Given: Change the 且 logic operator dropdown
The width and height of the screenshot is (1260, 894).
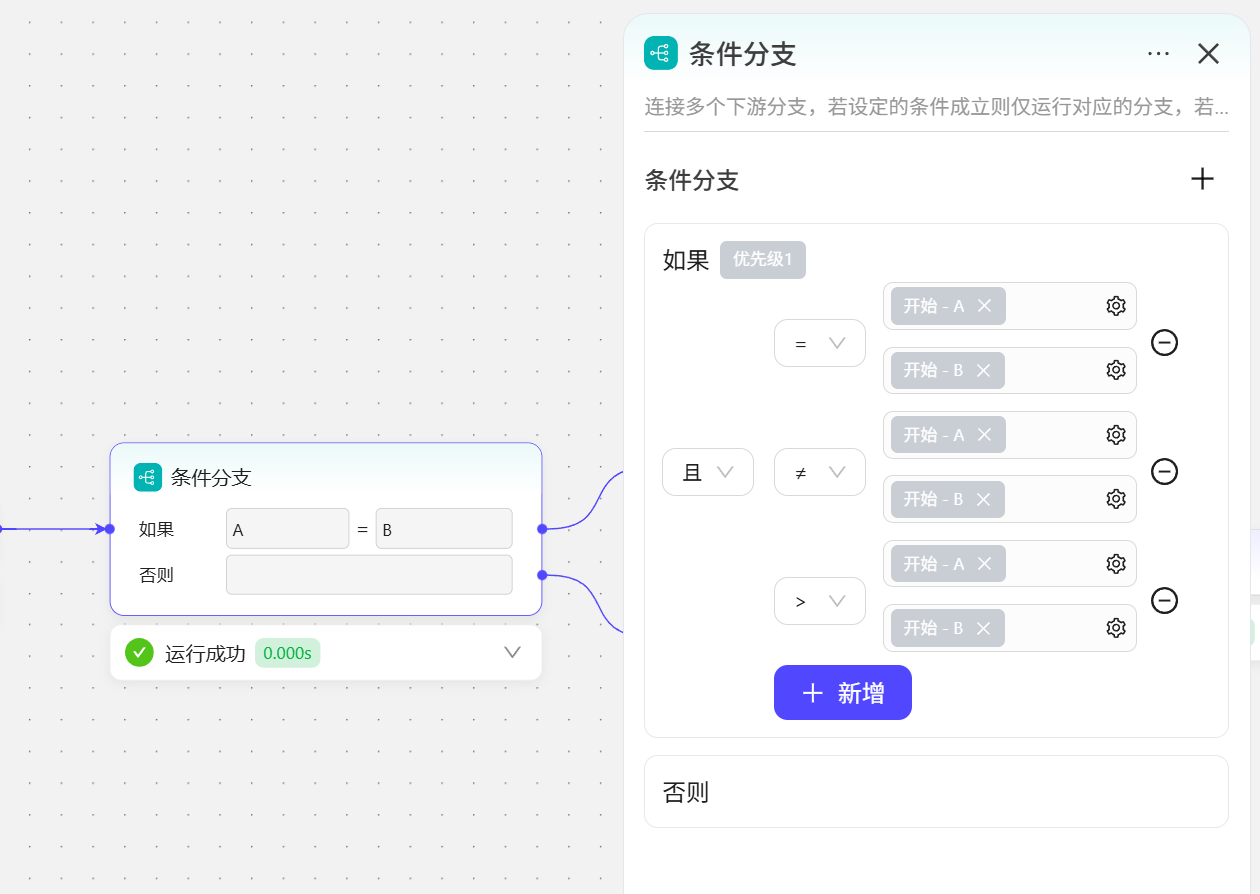Looking at the screenshot, I should [707, 472].
